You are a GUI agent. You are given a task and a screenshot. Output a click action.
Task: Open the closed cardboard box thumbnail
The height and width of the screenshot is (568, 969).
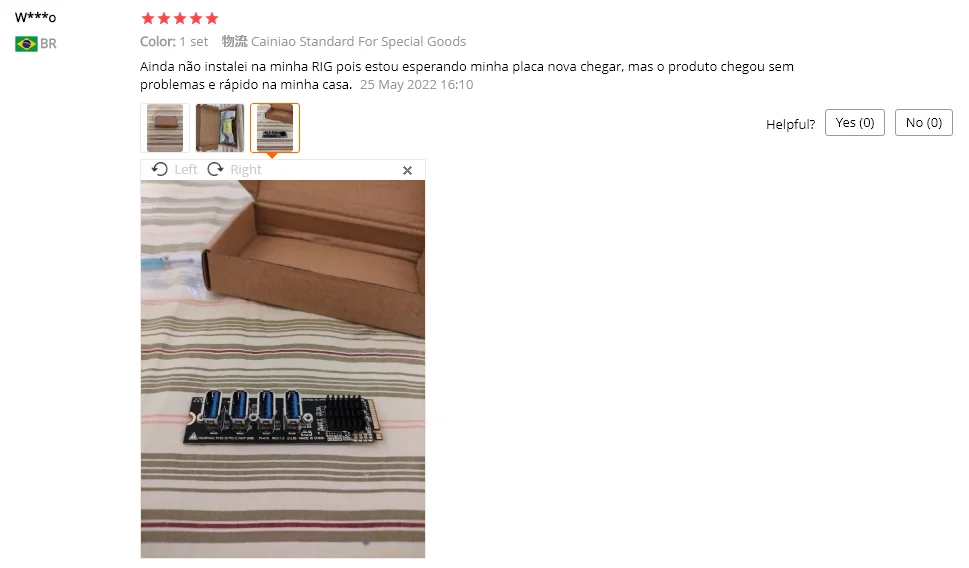(x=164, y=128)
